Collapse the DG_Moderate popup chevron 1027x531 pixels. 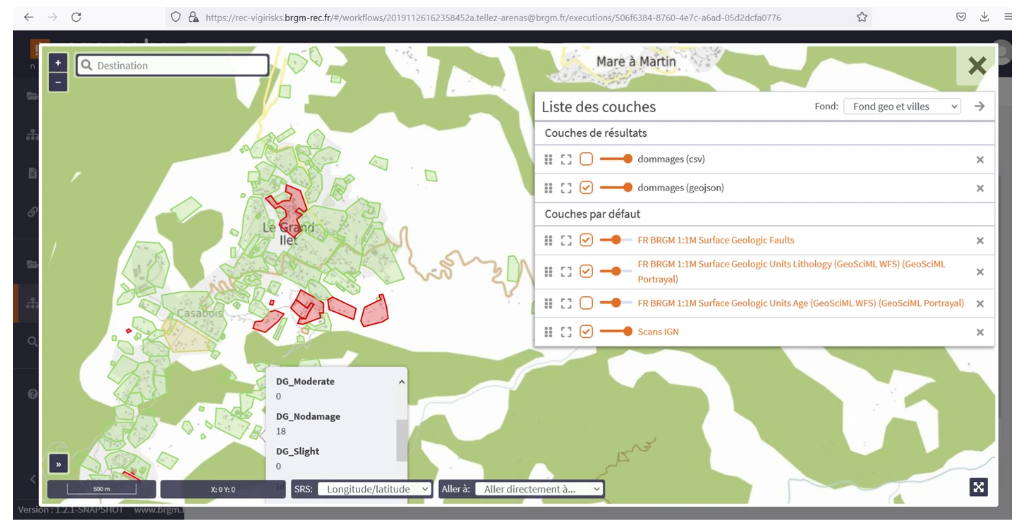point(401,382)
